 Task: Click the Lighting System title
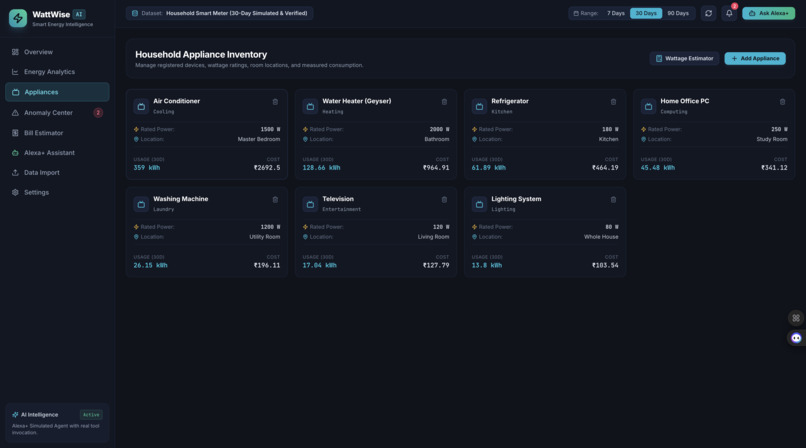click(x=516, y=199)
